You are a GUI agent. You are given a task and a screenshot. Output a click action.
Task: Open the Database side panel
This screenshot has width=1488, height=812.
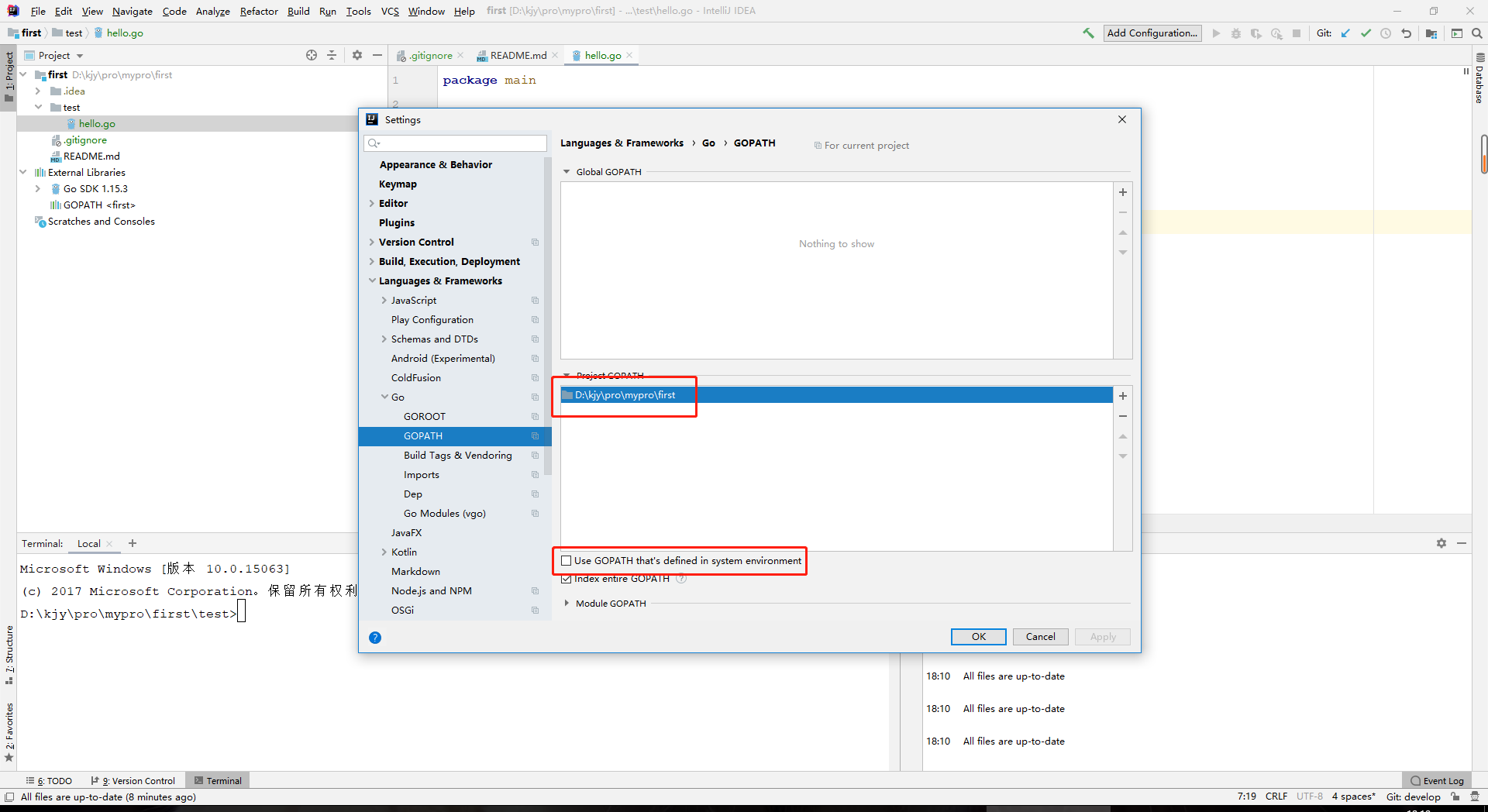tap(1479, 78)
